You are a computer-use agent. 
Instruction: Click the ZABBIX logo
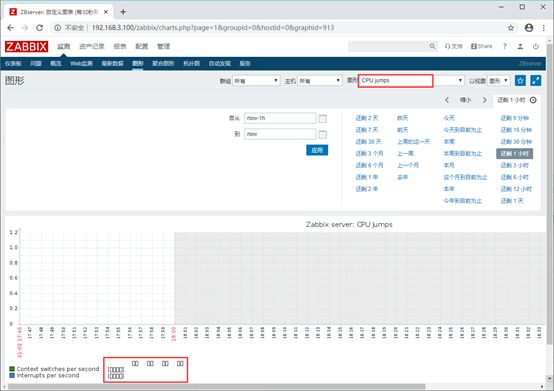point(26,46)
